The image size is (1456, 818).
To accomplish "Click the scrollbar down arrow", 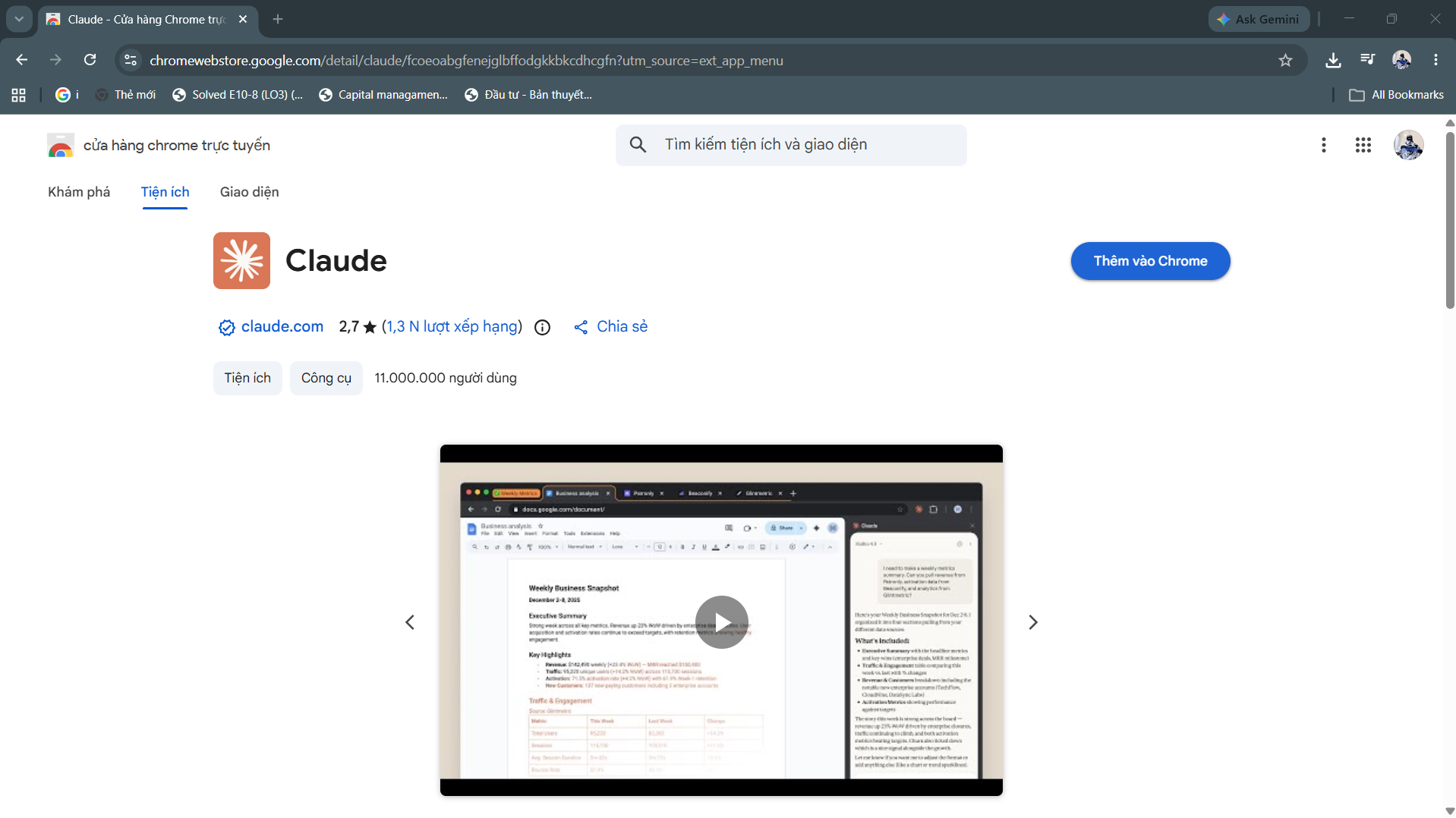I will [1450, 811].
